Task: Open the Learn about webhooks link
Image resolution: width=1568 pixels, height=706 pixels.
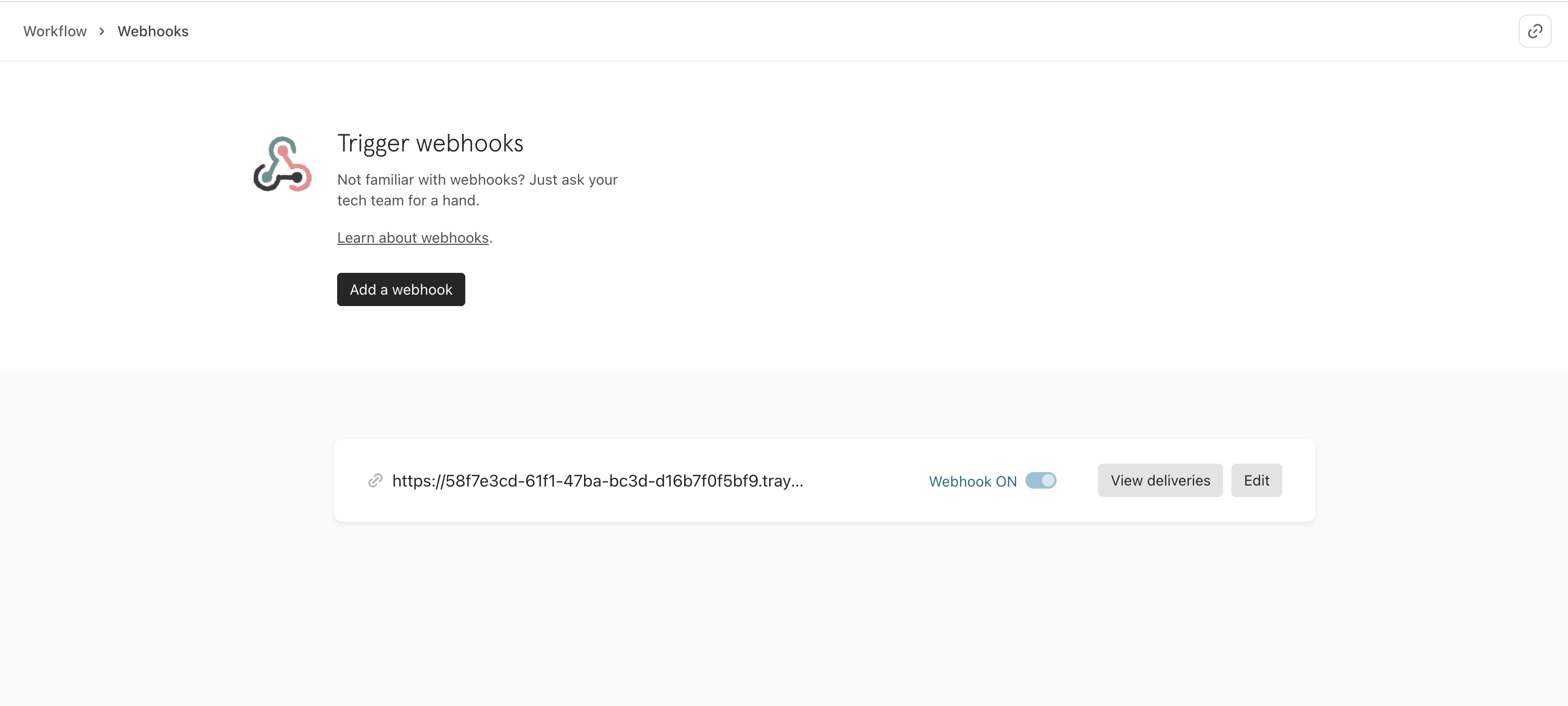Action: click(x=413, y=238)
